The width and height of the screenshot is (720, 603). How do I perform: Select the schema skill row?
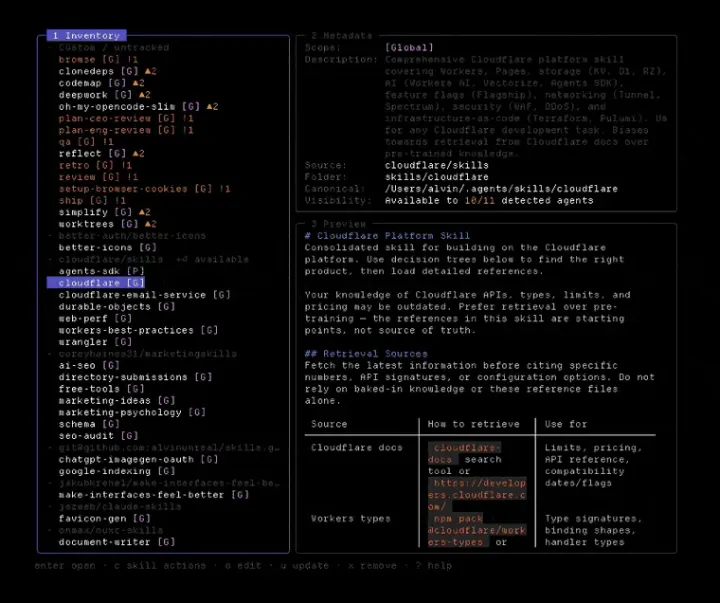[89, 424]
